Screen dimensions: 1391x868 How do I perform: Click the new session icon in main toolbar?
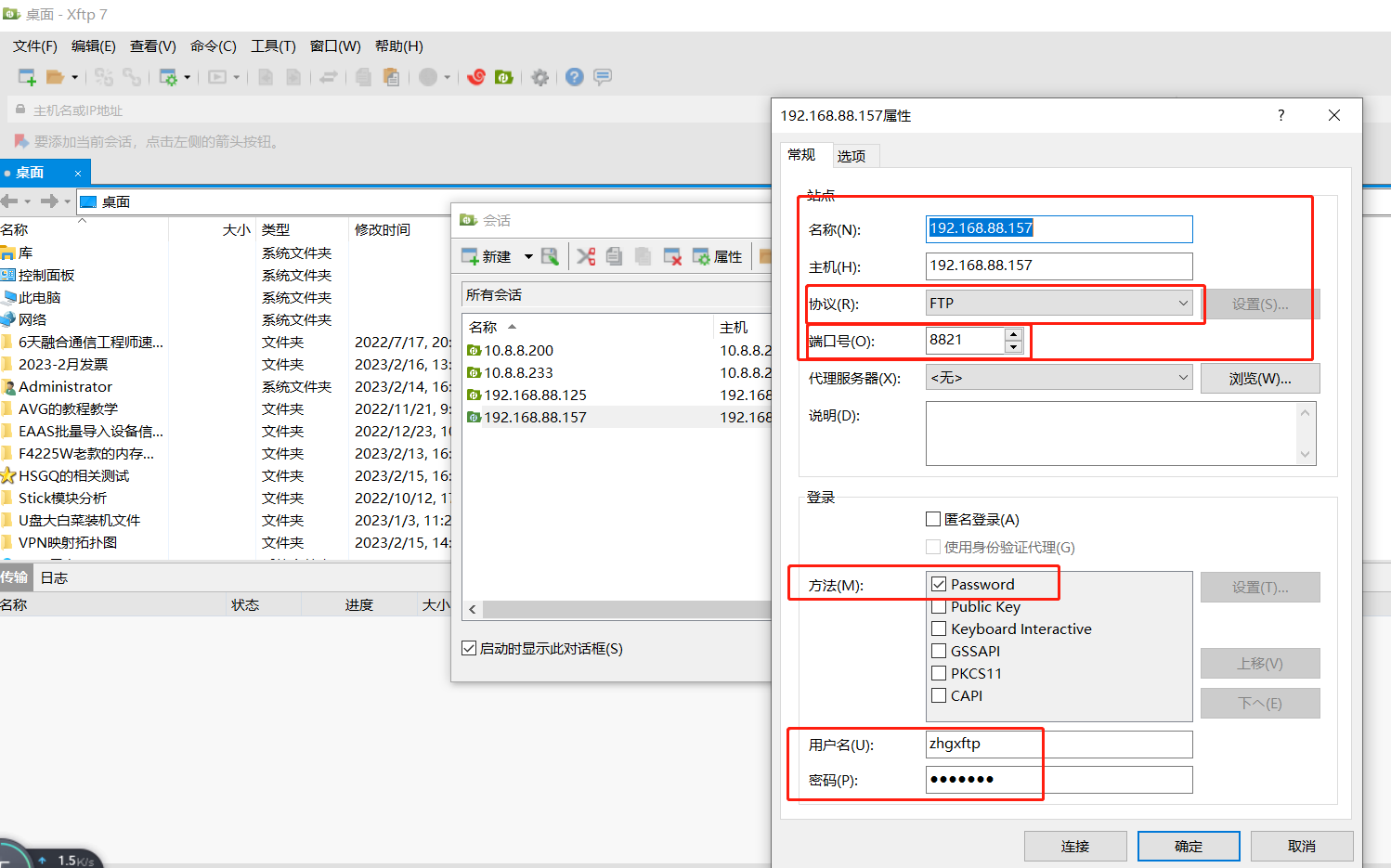tap(27, 77)
